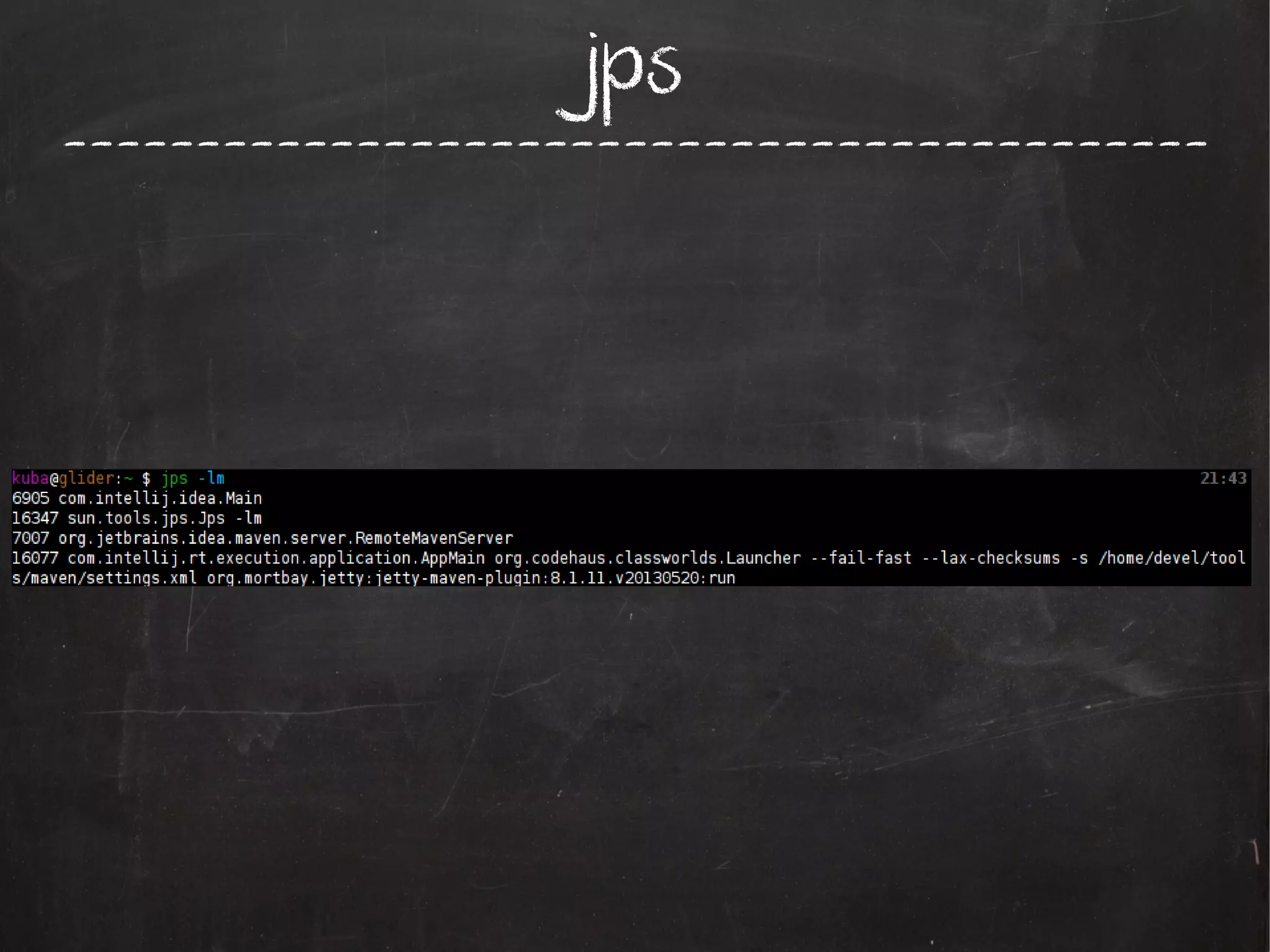
Task: Select the line '6905 com.intellij.idea.Main'
Action: pos(137,498)
